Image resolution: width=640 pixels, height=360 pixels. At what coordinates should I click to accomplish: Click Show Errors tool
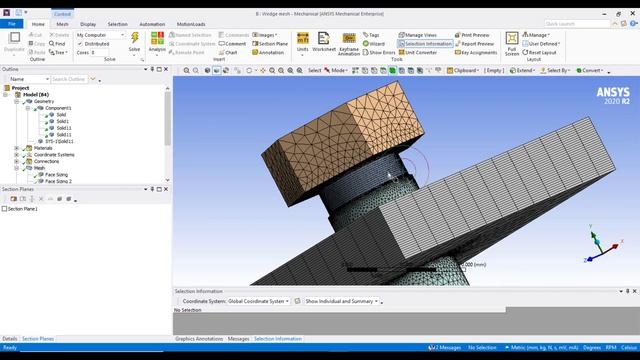coord(379,53)
